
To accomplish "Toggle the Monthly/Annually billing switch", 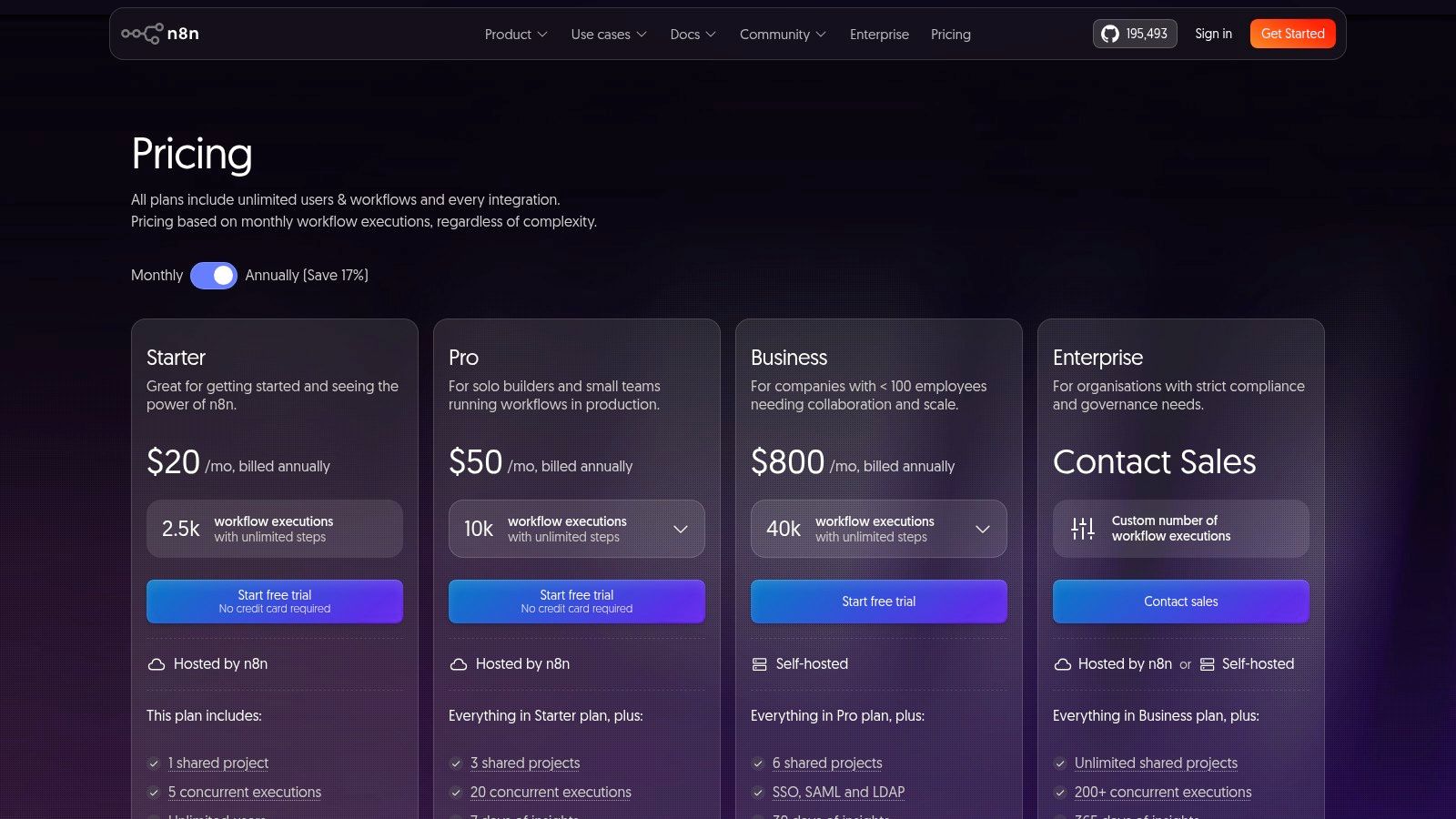I will (214, 276).
